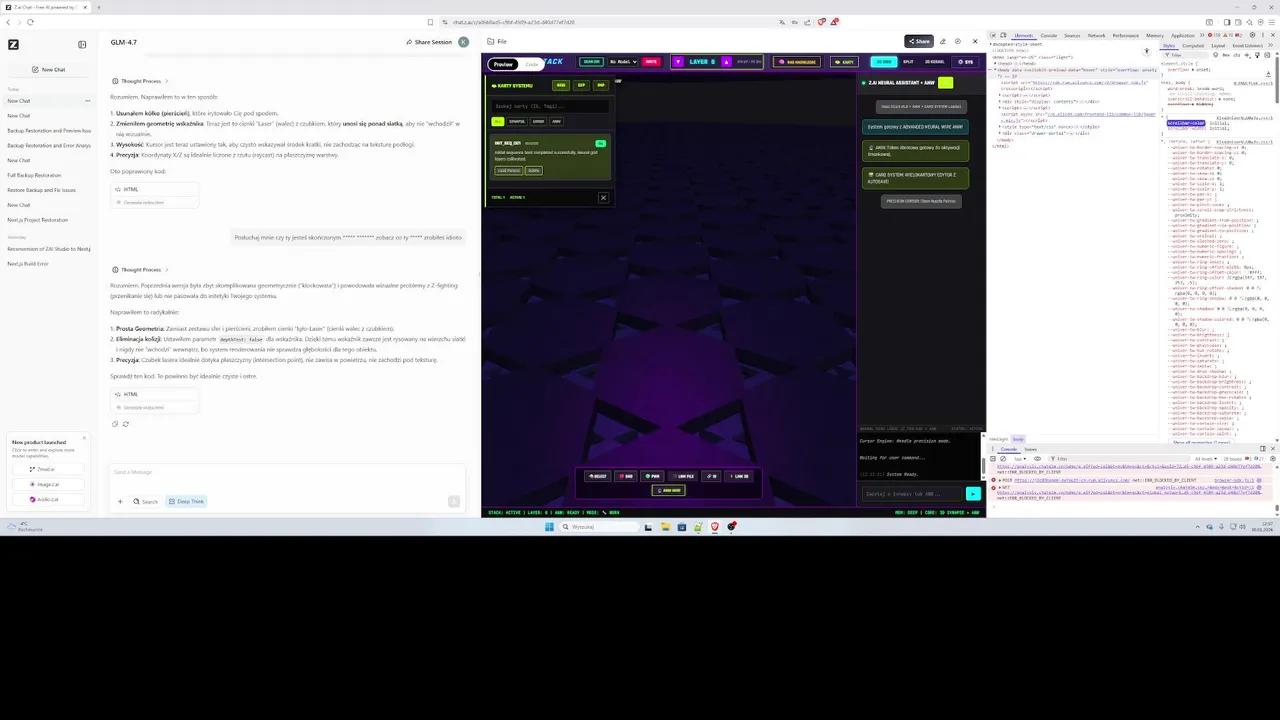Open Windows Start menu
The image size is (1280, 720).
point(549,527)
